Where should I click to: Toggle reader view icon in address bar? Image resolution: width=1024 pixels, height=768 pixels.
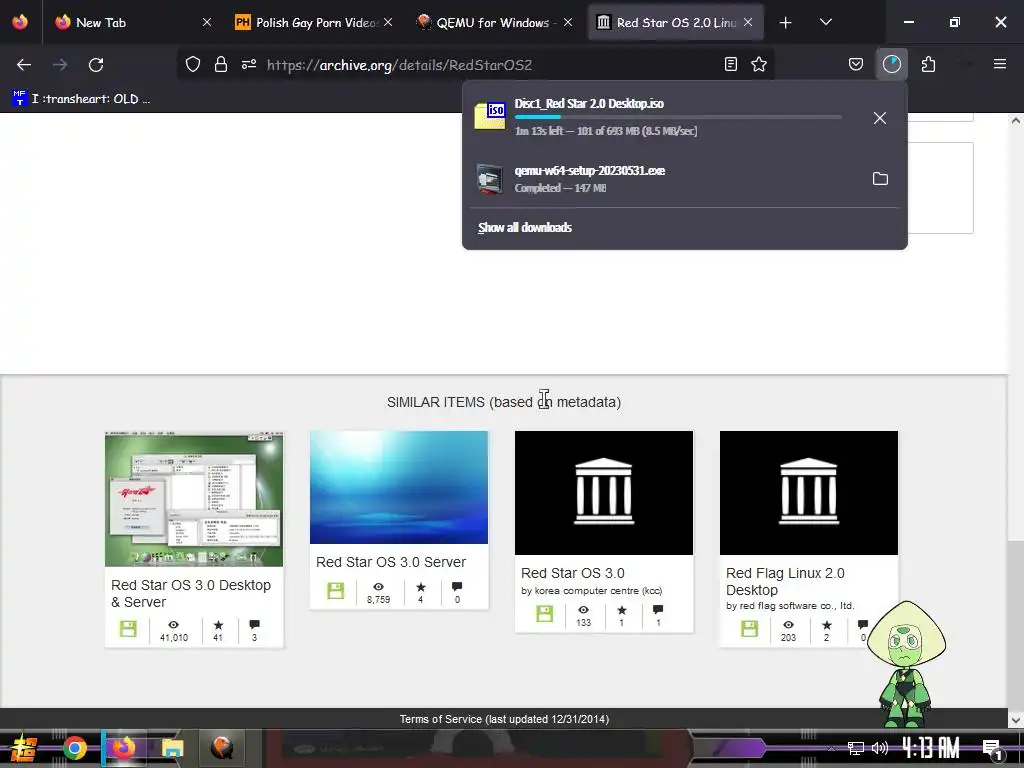click(x=731, y=64)
